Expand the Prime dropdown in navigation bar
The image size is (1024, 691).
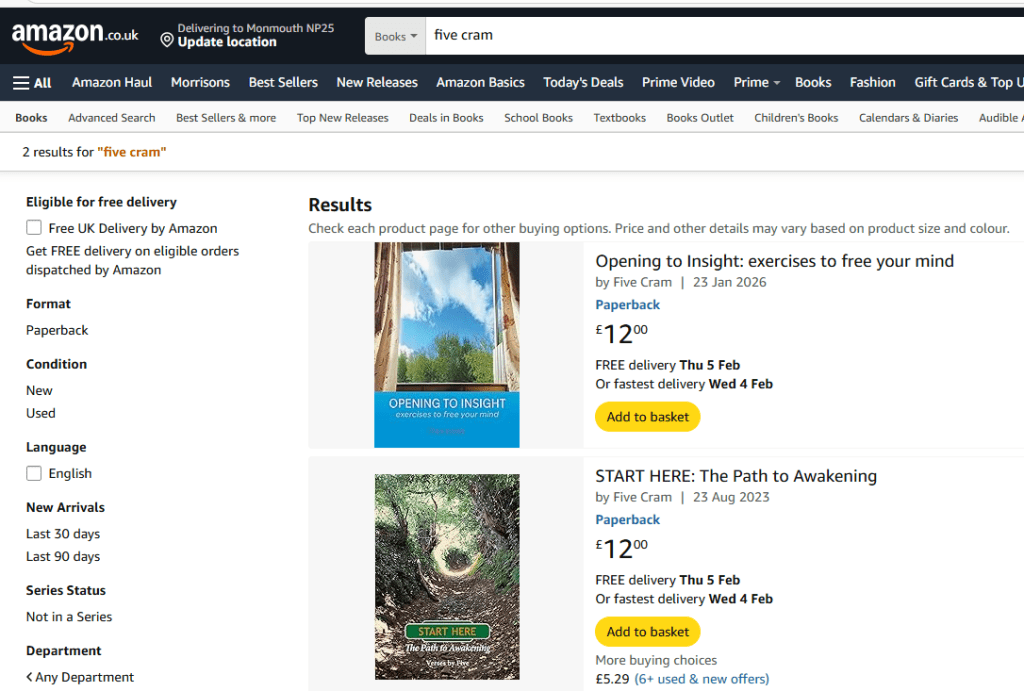pos(756,83)
